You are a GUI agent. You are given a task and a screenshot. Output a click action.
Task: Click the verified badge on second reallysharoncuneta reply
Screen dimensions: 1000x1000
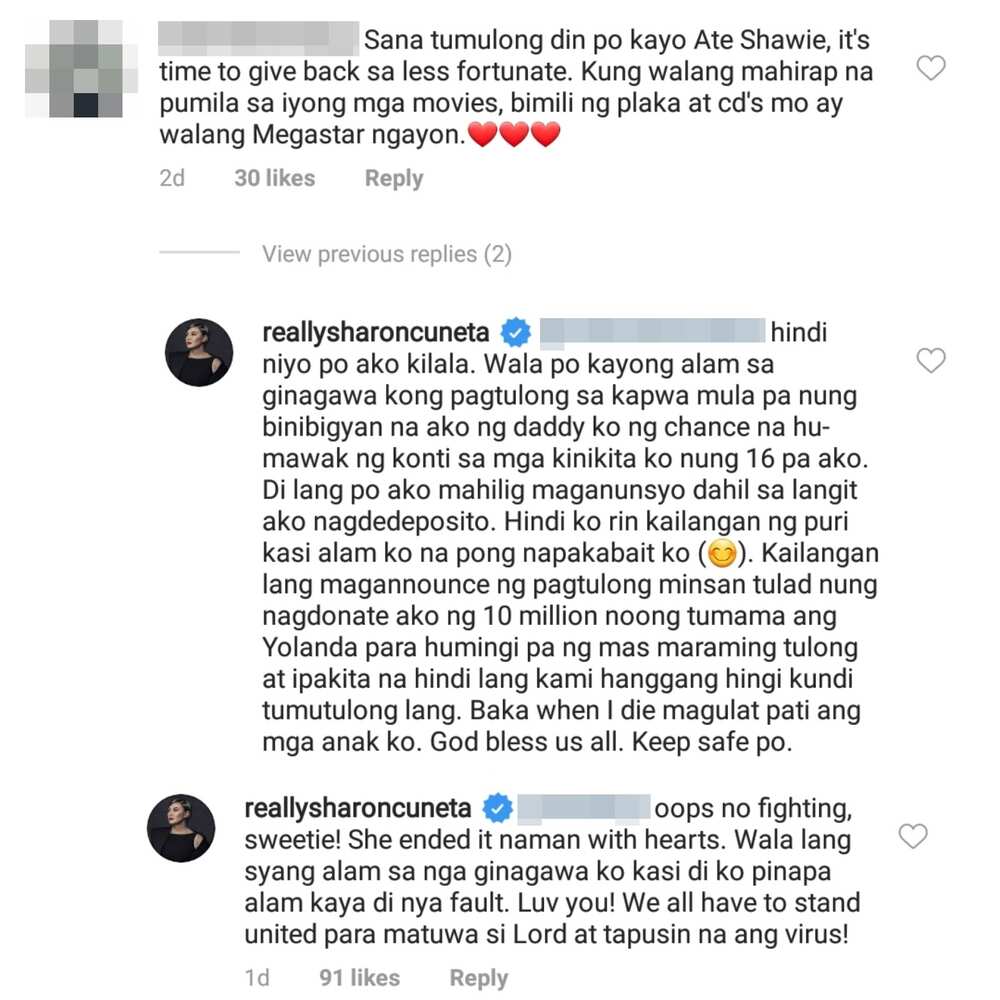(497, 808)
